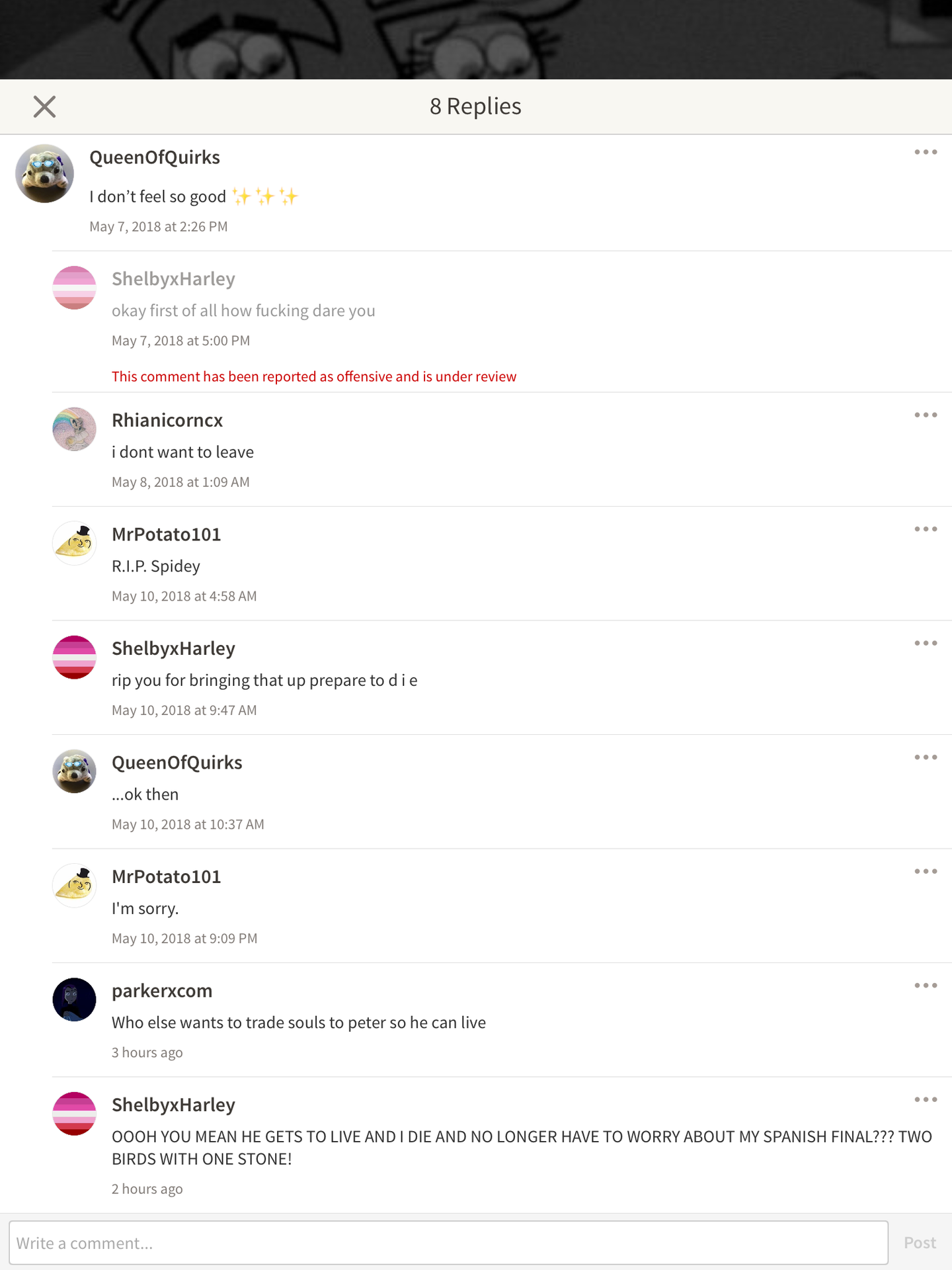This screenshot has height=1270, width=952.
Task: Tap the faded avatar on the reported comment
Action: coord(74,288)
